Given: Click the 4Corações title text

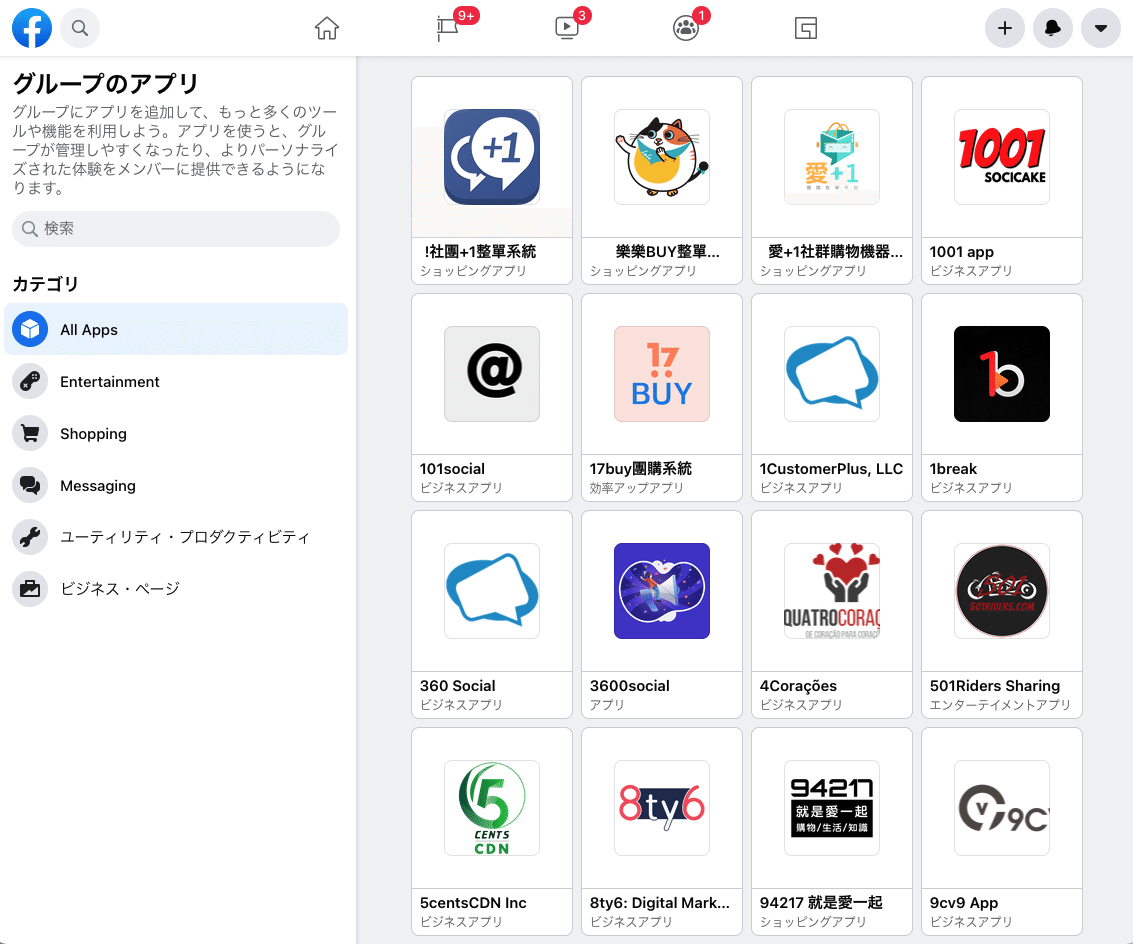Looking at the screenshot, I should click(x=798, y=685).
